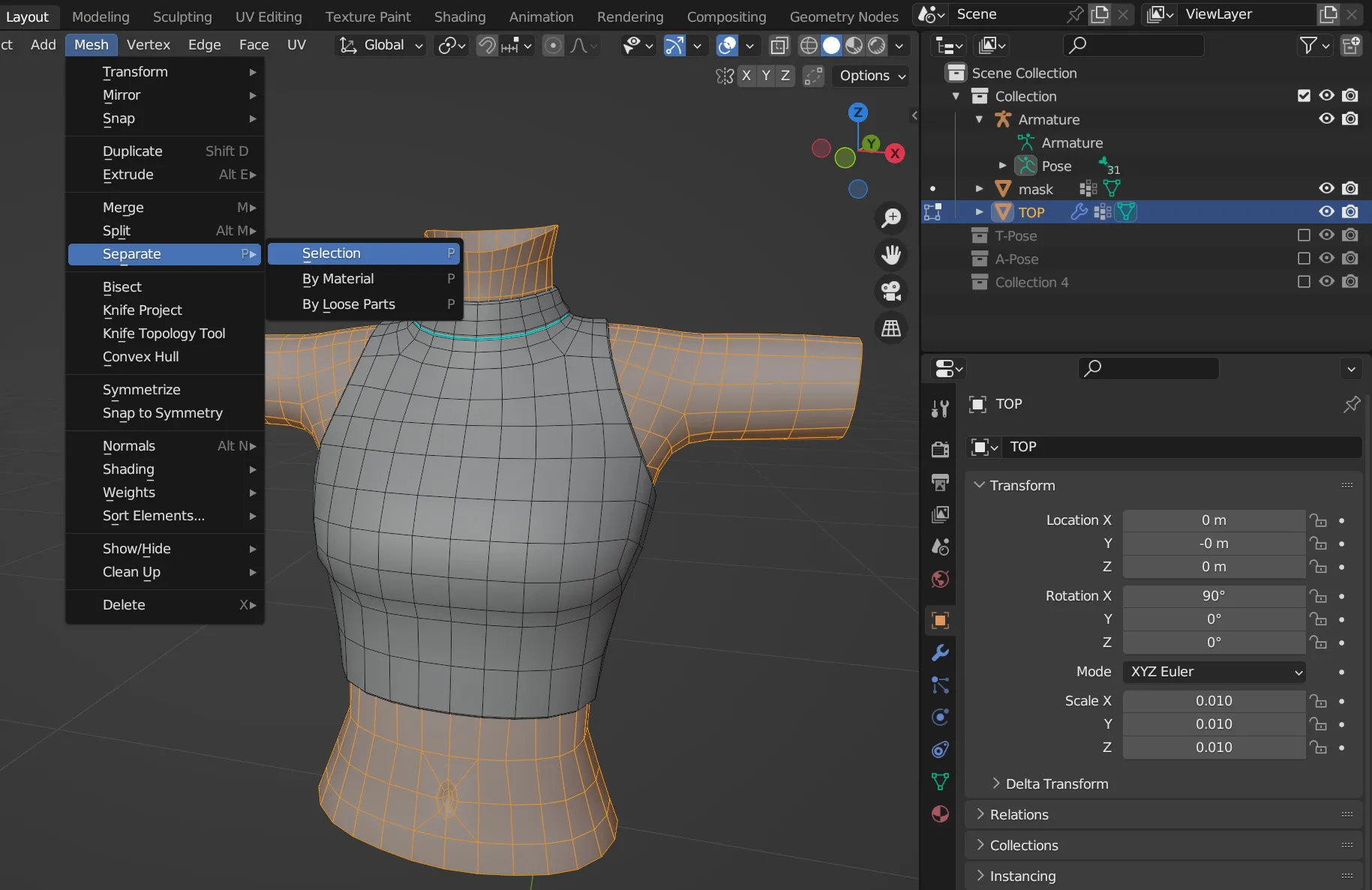
Task: Hide the TOP object in viewport
Action: (x=1326, y=211)
